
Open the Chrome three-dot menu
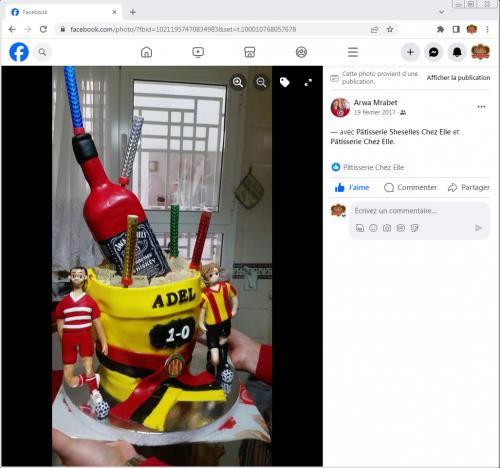[487, 29]
